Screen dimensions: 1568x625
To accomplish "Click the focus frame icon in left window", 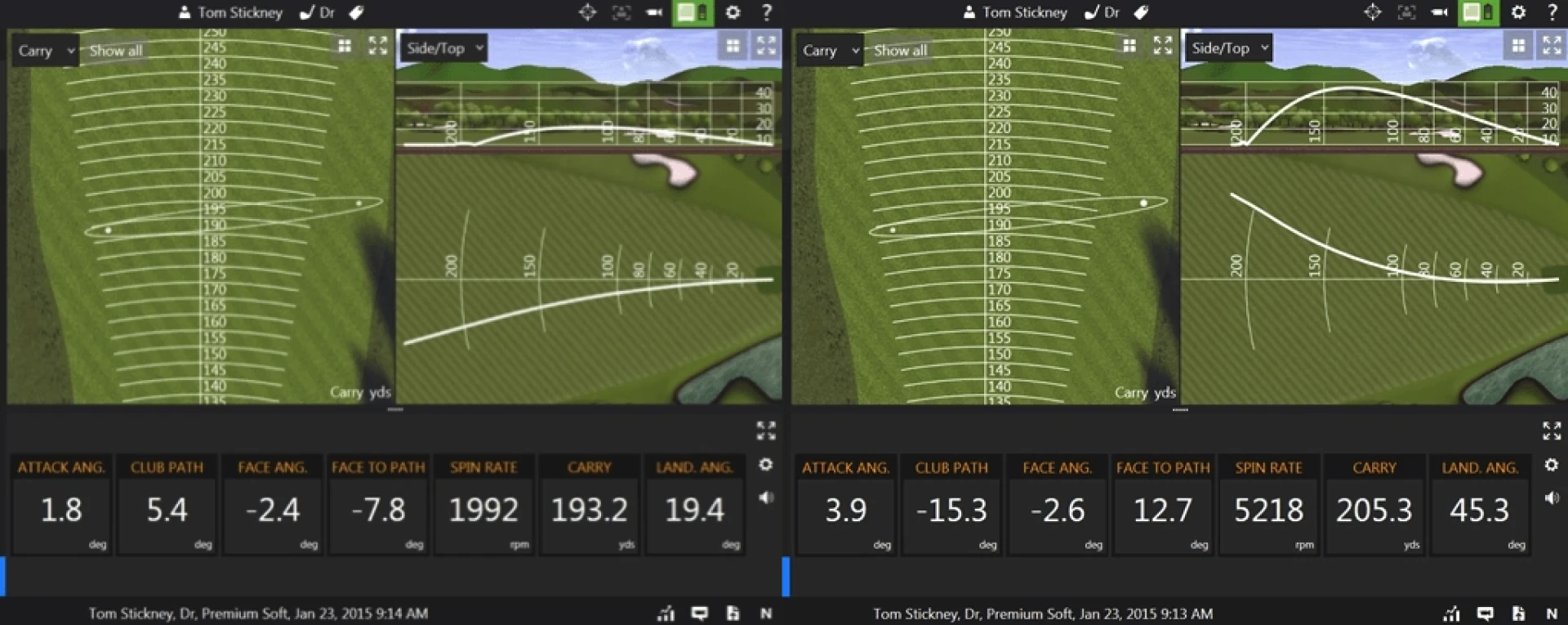I will 621,12.
